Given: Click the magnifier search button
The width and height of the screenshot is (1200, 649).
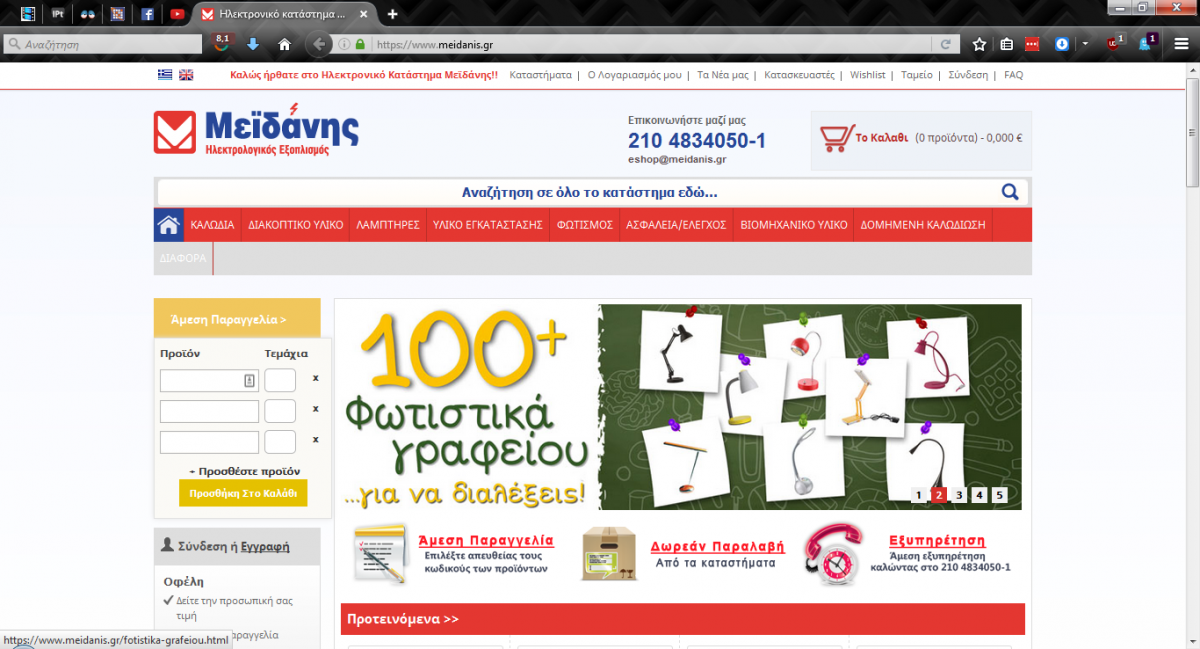Looking at the screenshot, I should click(1010, 192).
